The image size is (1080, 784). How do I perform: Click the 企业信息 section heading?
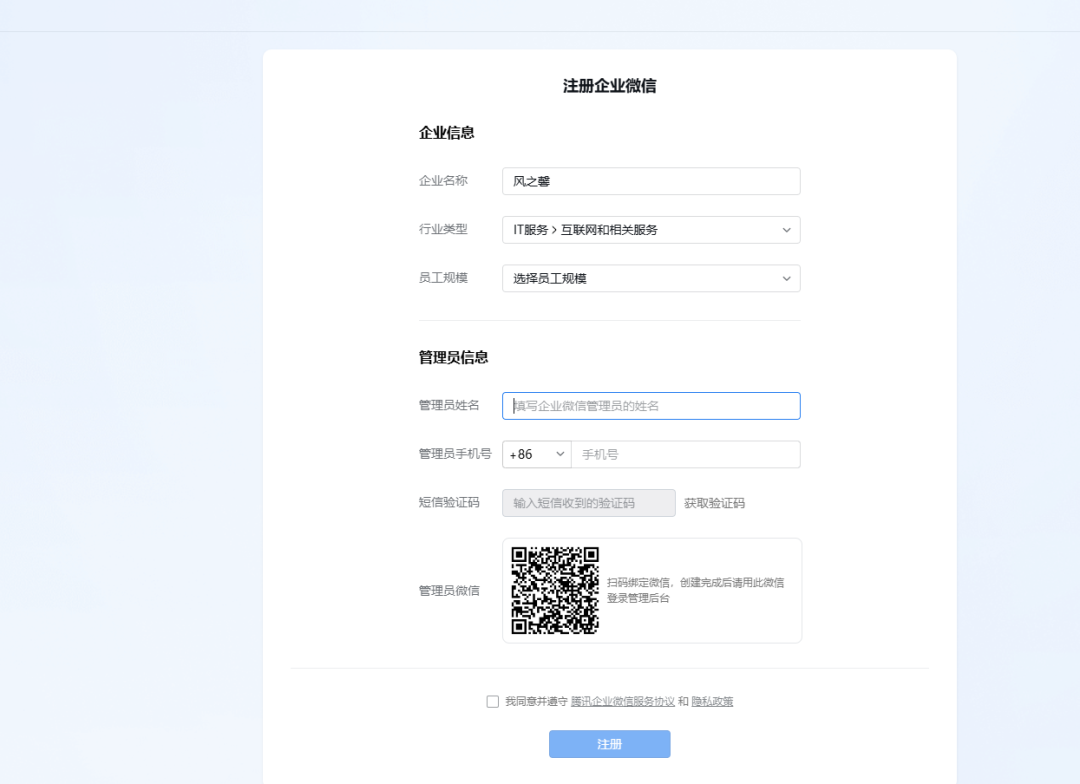pyautogui.click(x=446, y=133)
